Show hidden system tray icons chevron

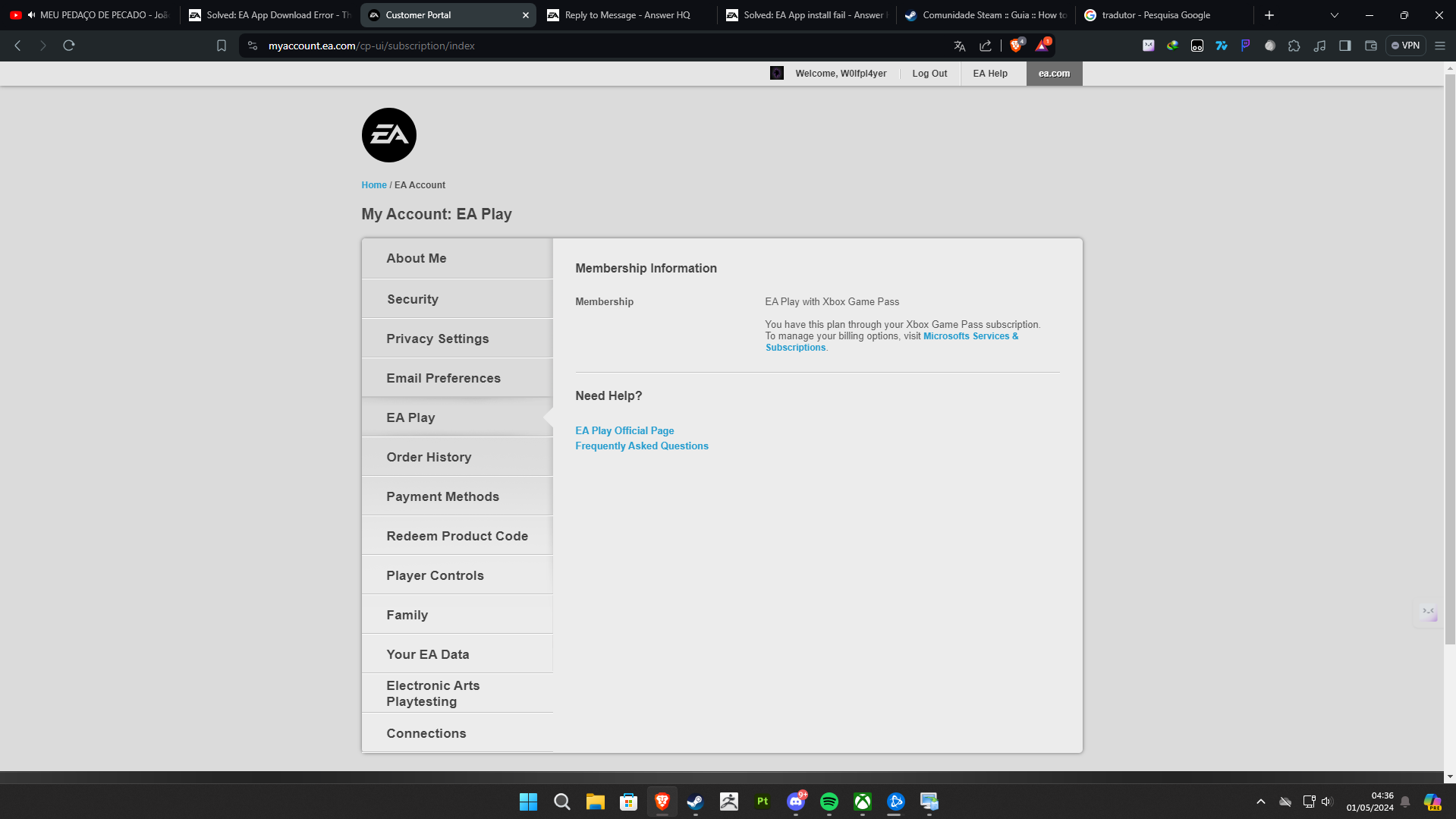[1260, 802]
